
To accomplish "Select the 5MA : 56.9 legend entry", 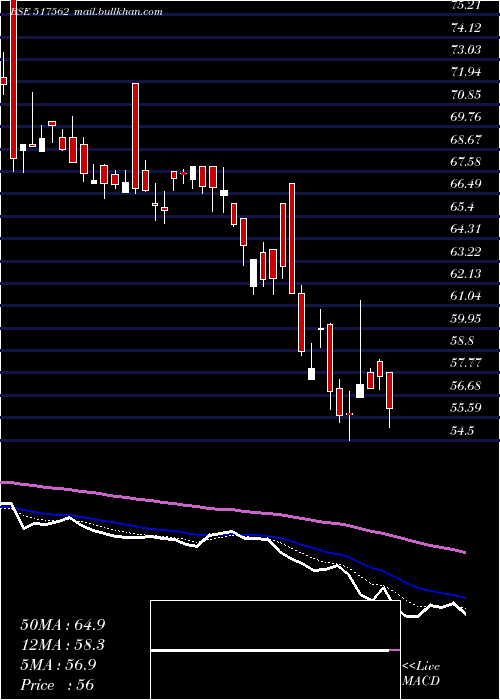I will pos(58,665).
